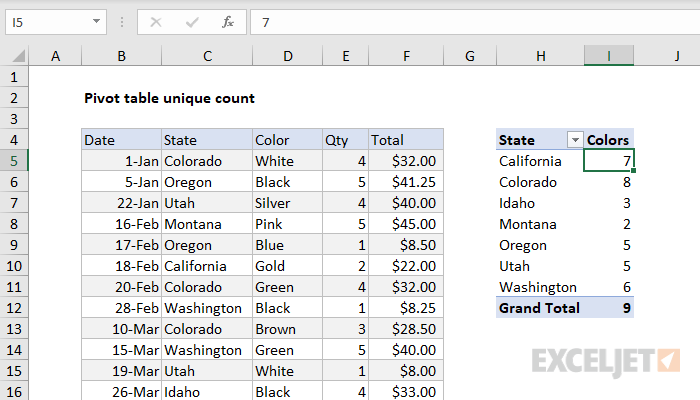The width and height of the screenshot is (700, 400).
Task: Click the enter checkmark formula bar icon
Action: pyautogui.click(x=194, y=21)
